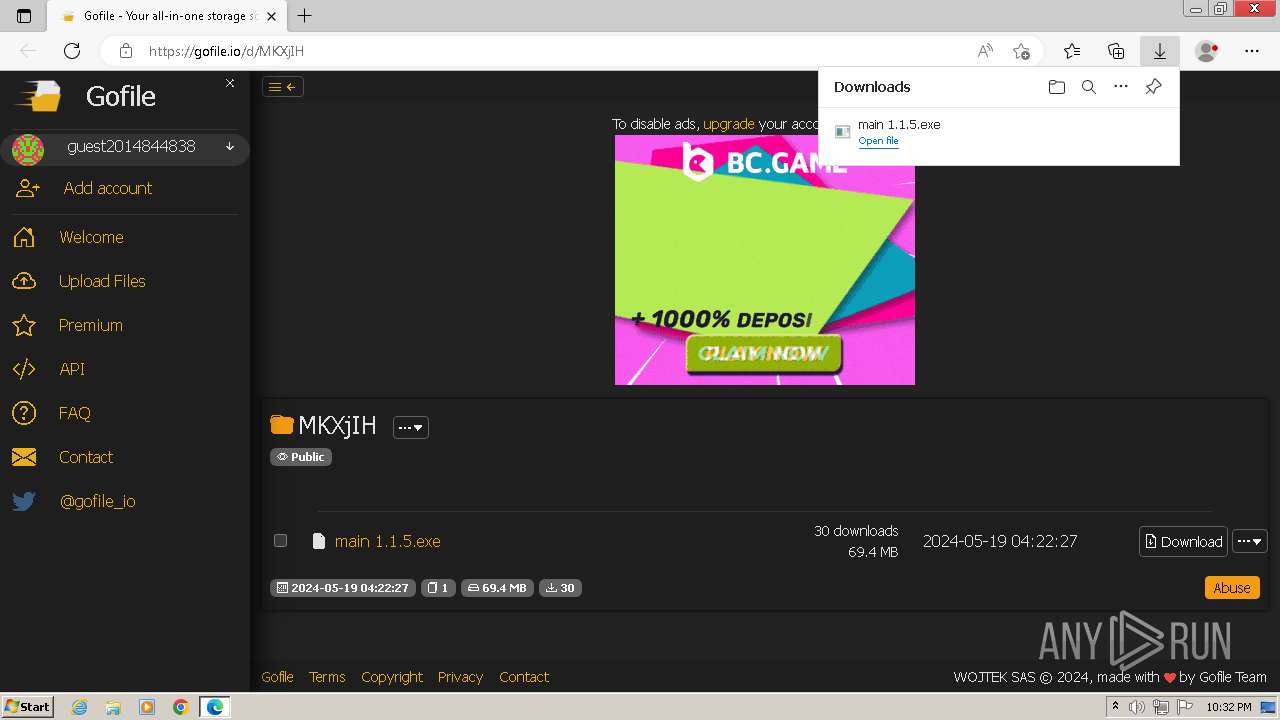
Task: Open browser Settings and more menu
Action: [x=1252, y=51]
